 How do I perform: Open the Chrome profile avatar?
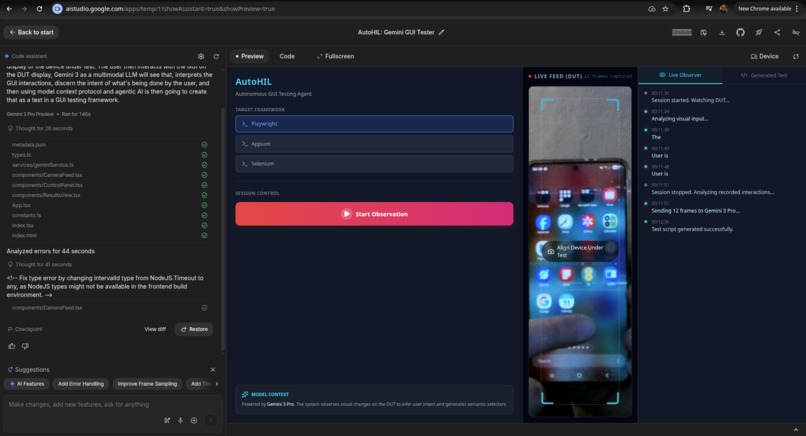pos(724,9)
